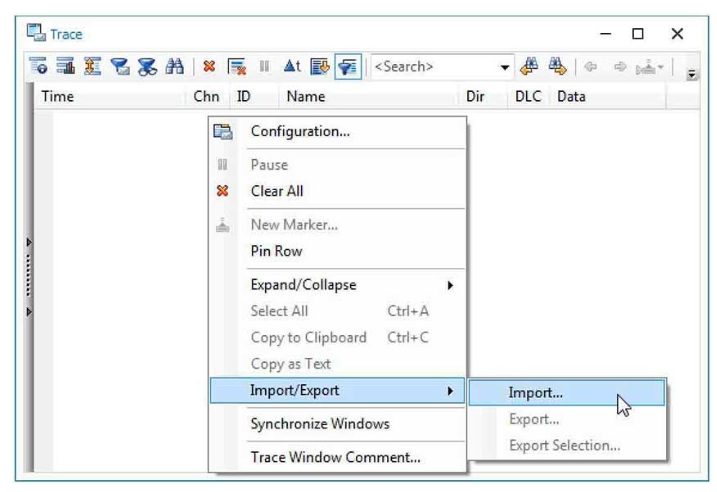Click the Trace window title icon
Viewport: 717px width, 492px height.
[36, 33]
